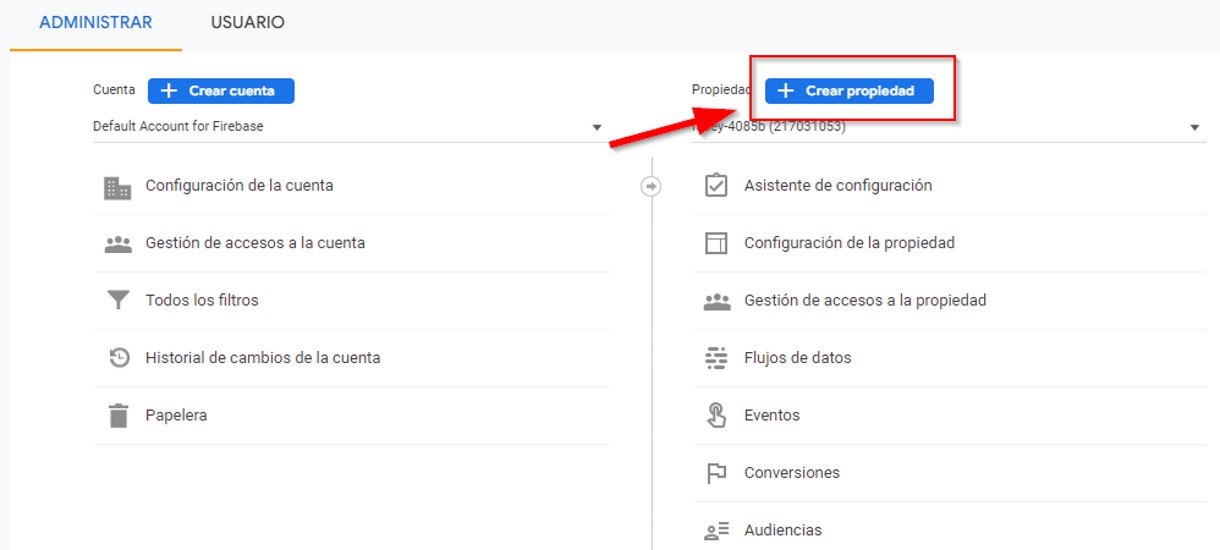Viewport: 1220px width, 550px height.
Task: Open Gestión de accesos a la cuenta
Action: [255, 243]
